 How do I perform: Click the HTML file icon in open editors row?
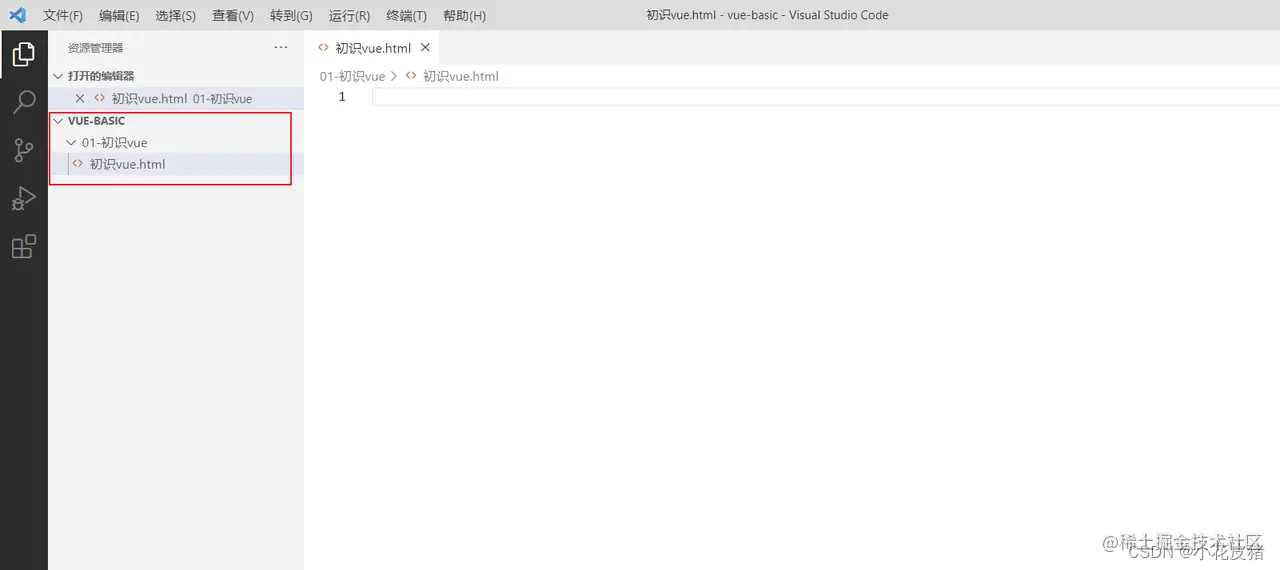(x=99, y=98)
